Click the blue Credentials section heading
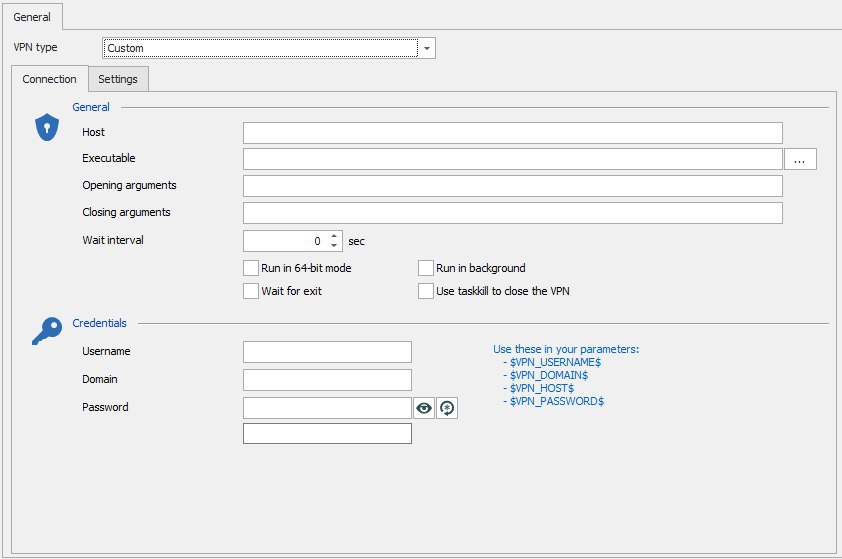This screenshot has height=559, width=842. click(x=99, y=323)
